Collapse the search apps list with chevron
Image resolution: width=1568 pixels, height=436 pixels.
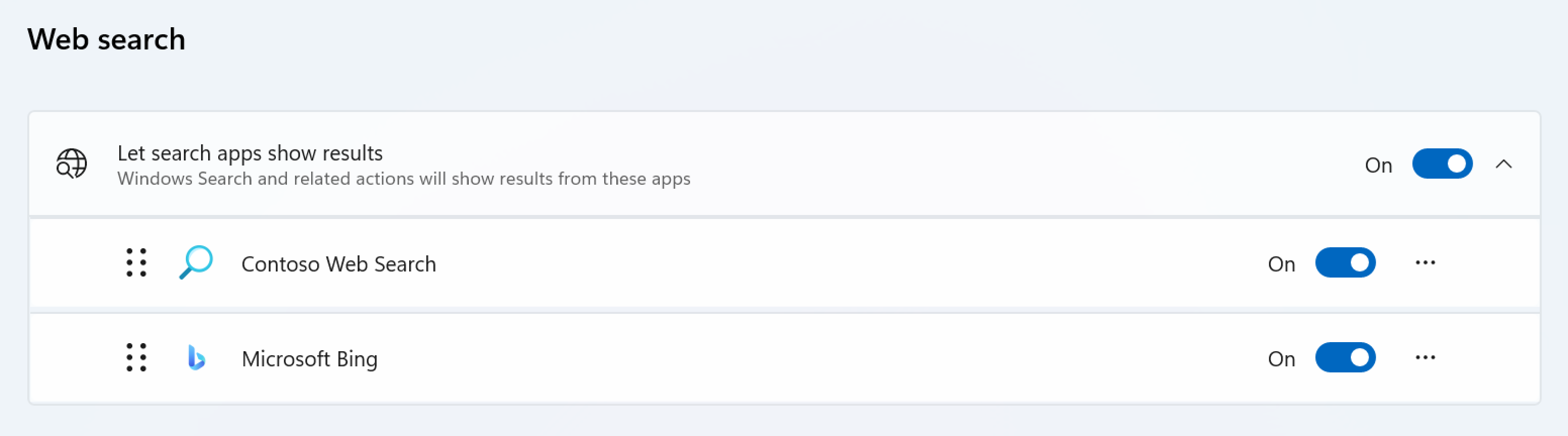click(1503, 163)
